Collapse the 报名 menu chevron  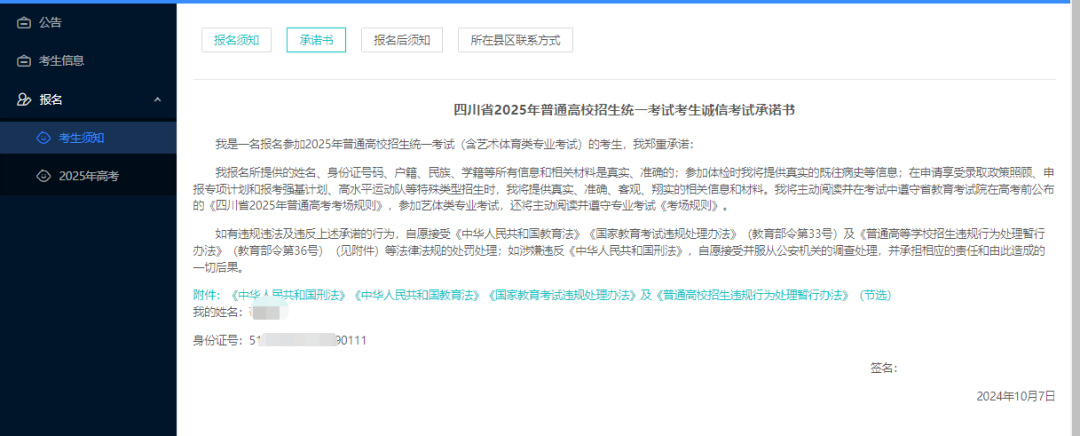point(157,100)
